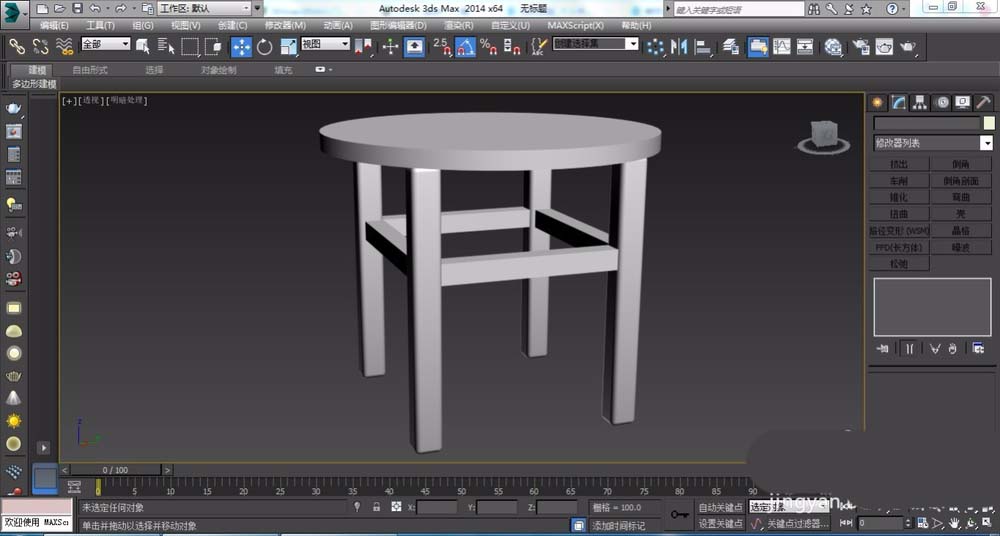Viewport: 1000px width, 536px height.
Task: Click the timeline marker at frame 50
Action: (461, 487)
